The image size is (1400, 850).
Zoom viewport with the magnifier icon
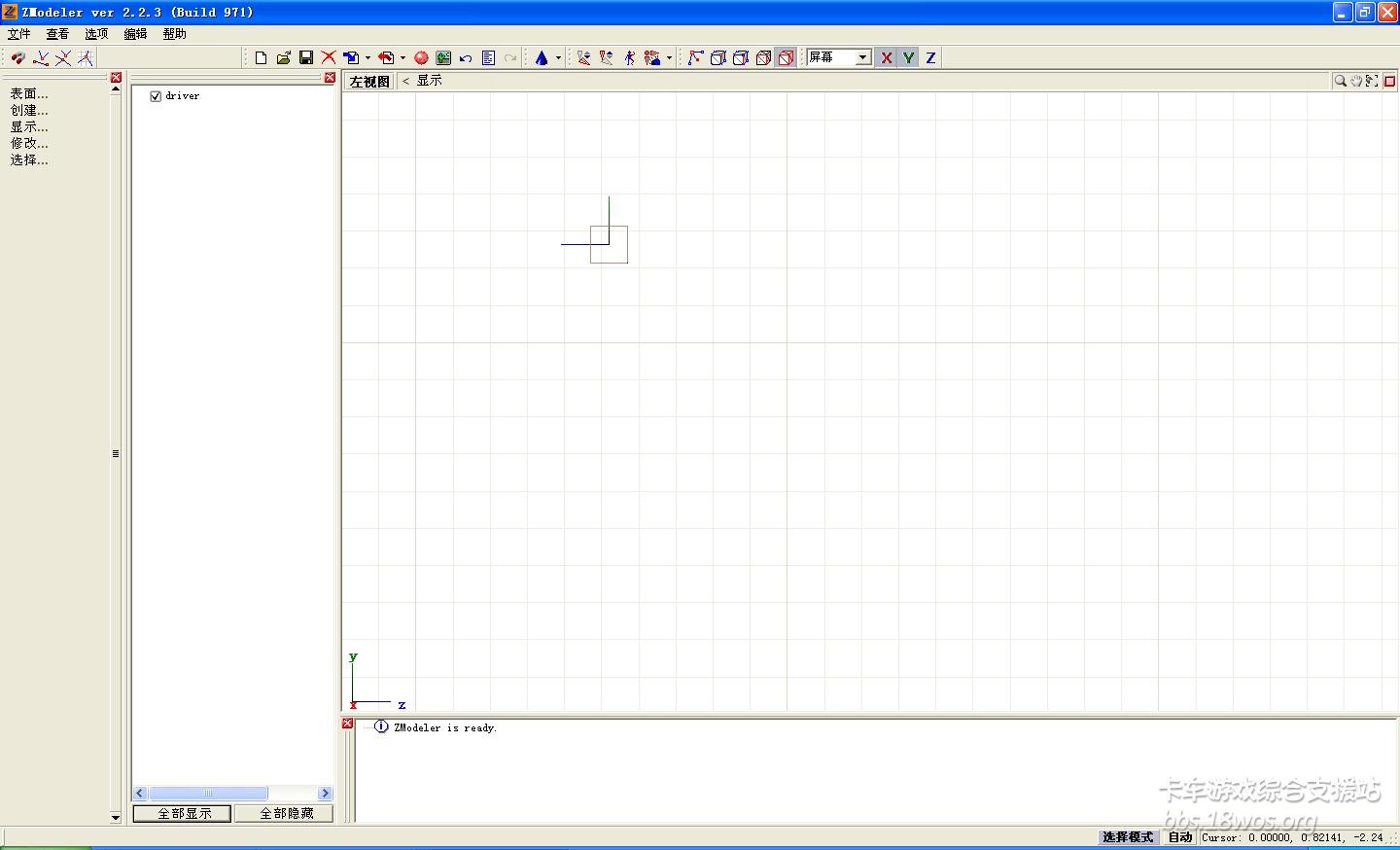tap(1341, 82)
